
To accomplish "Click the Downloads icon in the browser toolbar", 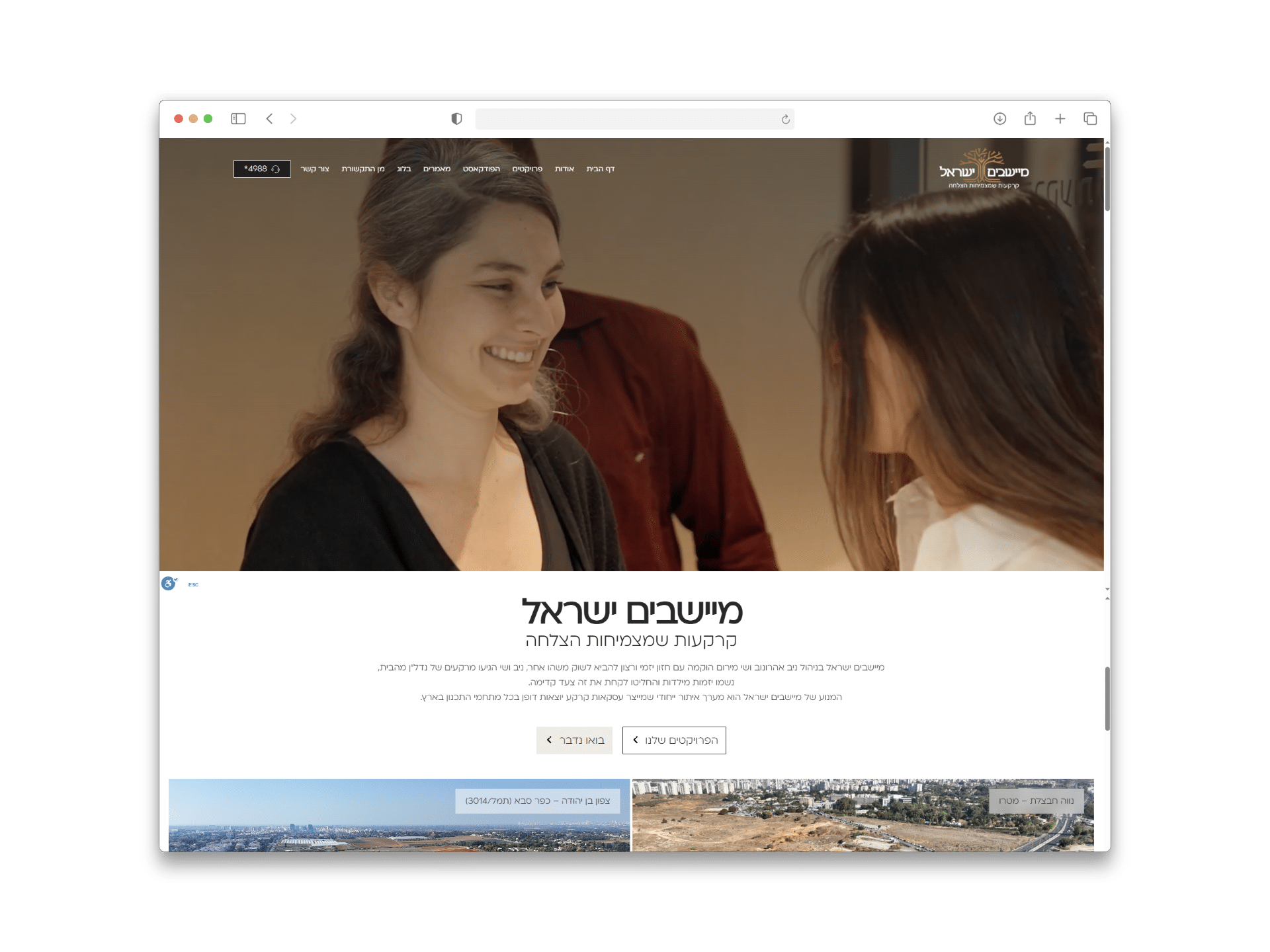I will coord(1001,118).
